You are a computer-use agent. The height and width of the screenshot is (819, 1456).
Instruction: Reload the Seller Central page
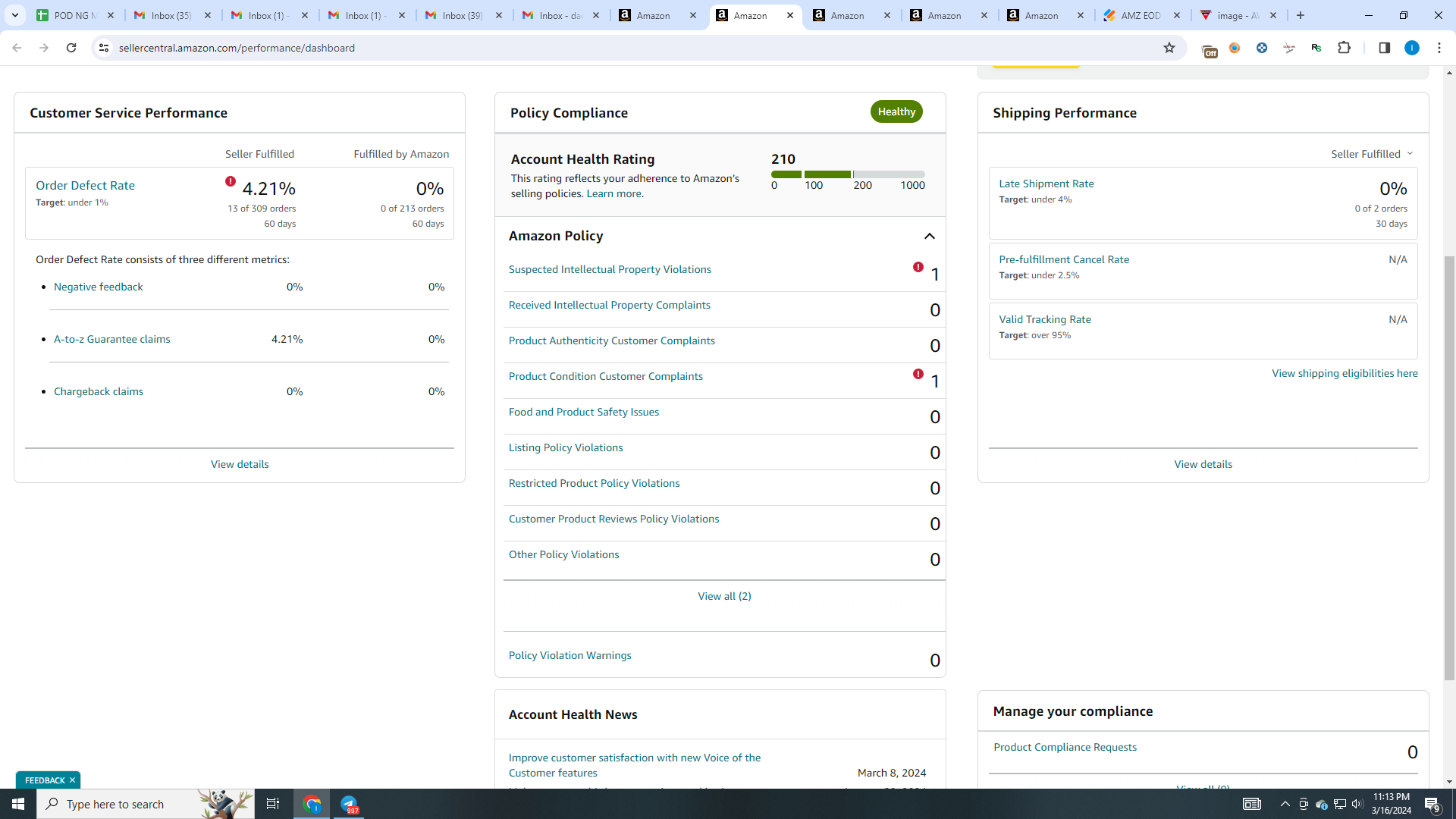pyautogui.click(x=71, y=48)
